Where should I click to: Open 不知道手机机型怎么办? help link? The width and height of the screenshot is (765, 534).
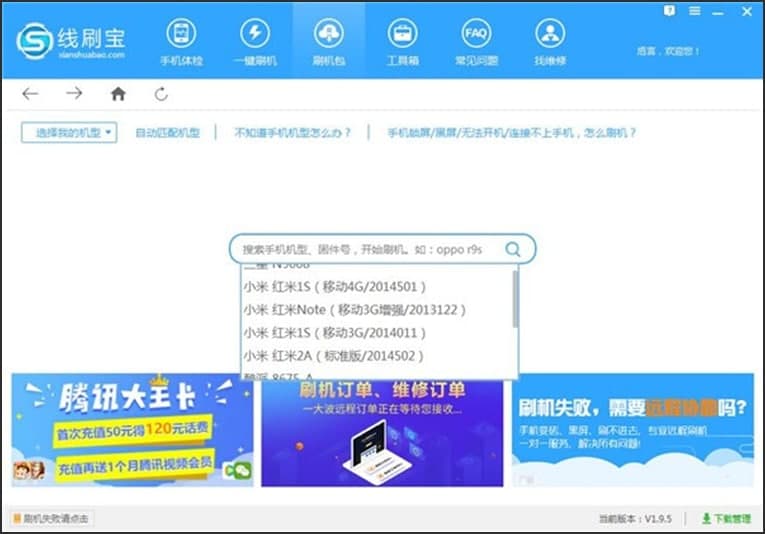pos(293,133)
